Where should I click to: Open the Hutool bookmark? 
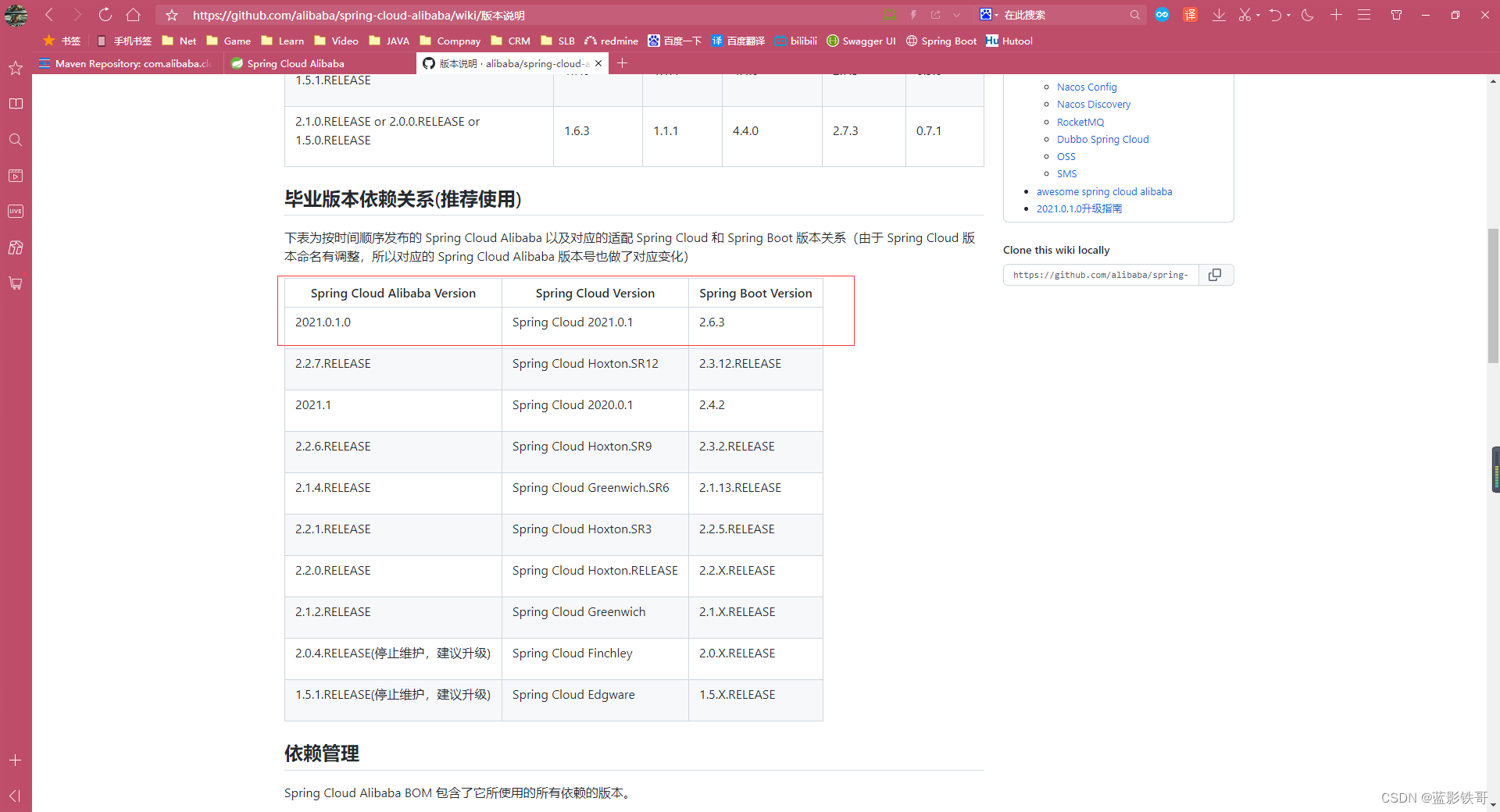click(x=1009, y=41)
